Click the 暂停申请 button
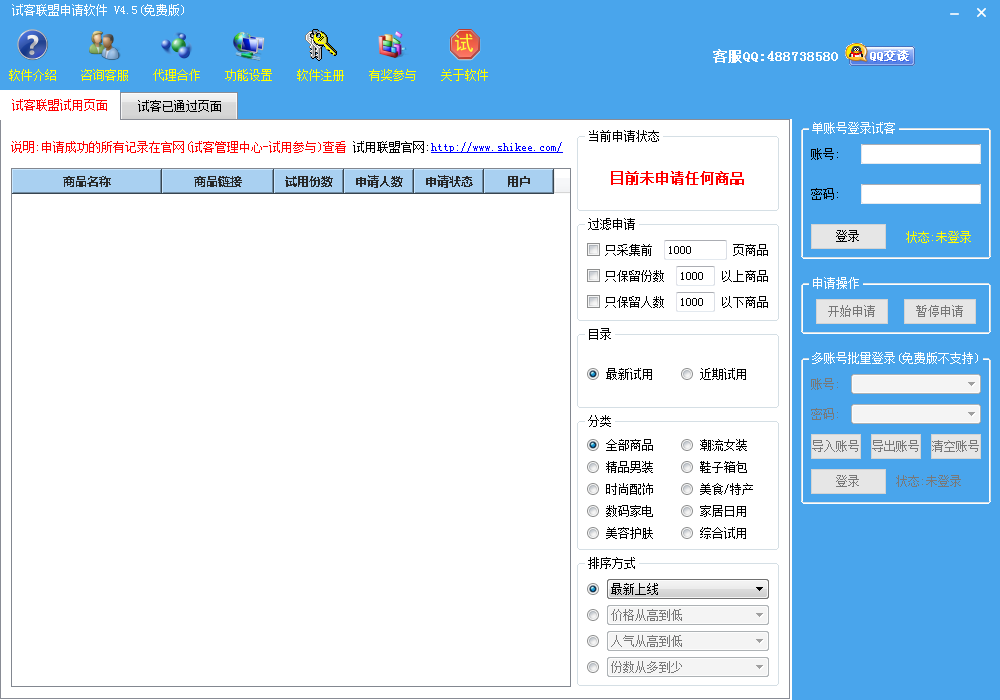 (939, 311)
